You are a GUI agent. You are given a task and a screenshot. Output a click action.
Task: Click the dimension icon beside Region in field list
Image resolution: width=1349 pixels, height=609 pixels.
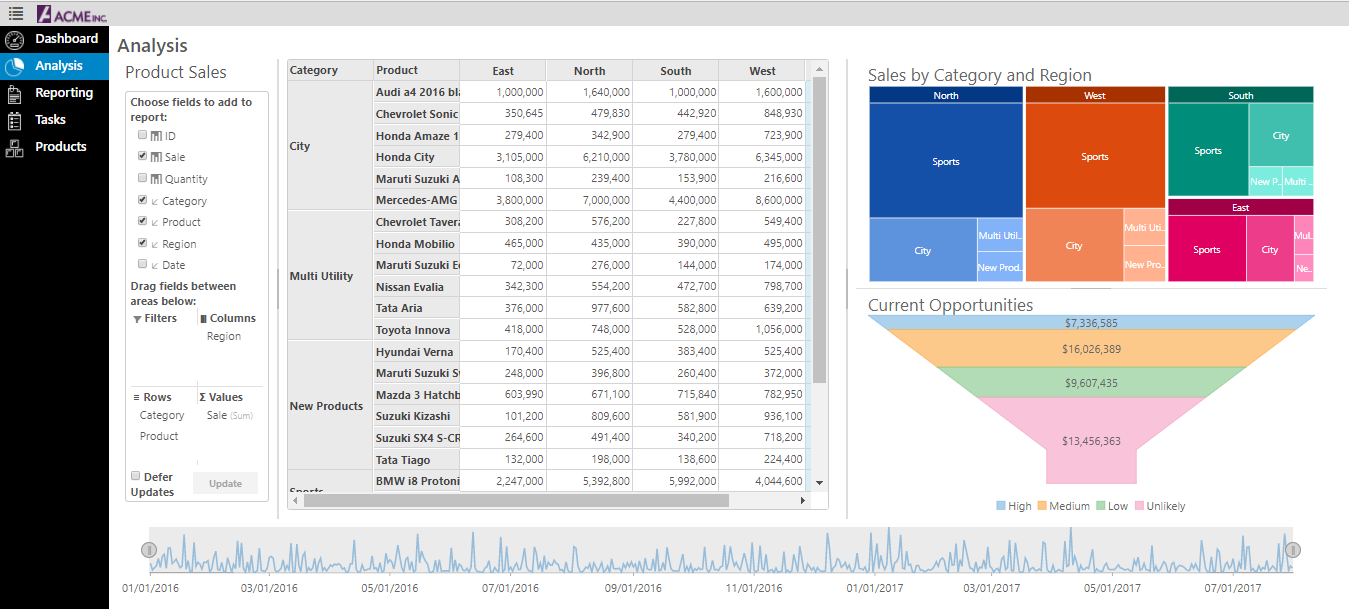(x=155, y=244)
